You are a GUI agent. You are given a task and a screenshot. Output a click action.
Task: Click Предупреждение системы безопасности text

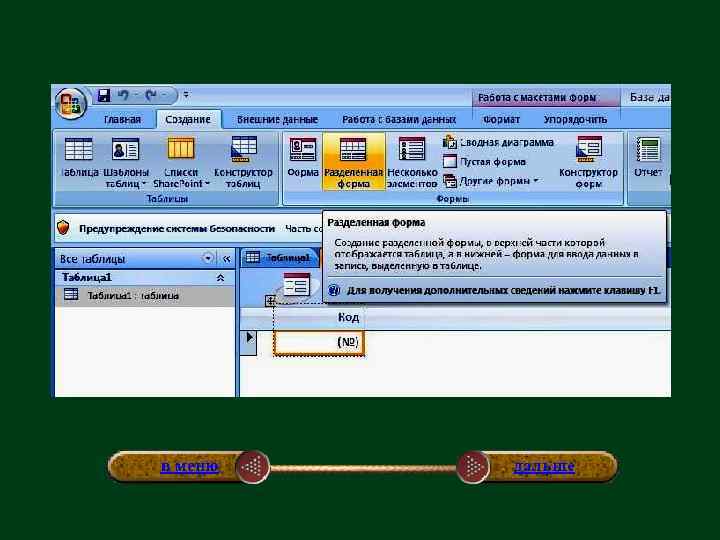[x=177, y=229]
